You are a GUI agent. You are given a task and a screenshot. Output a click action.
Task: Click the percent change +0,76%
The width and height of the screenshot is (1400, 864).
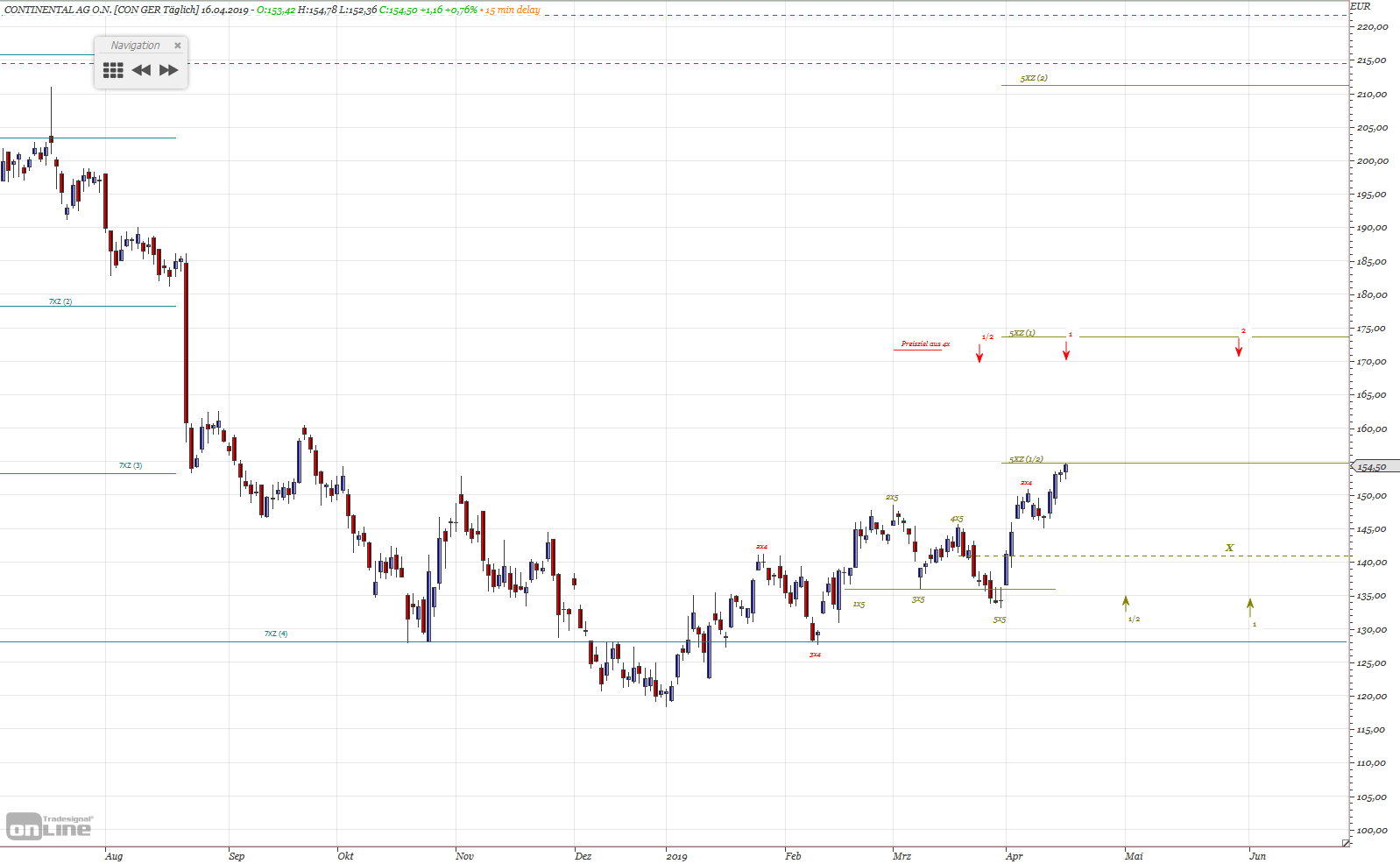pyautogui.click(x=462, y=10)
